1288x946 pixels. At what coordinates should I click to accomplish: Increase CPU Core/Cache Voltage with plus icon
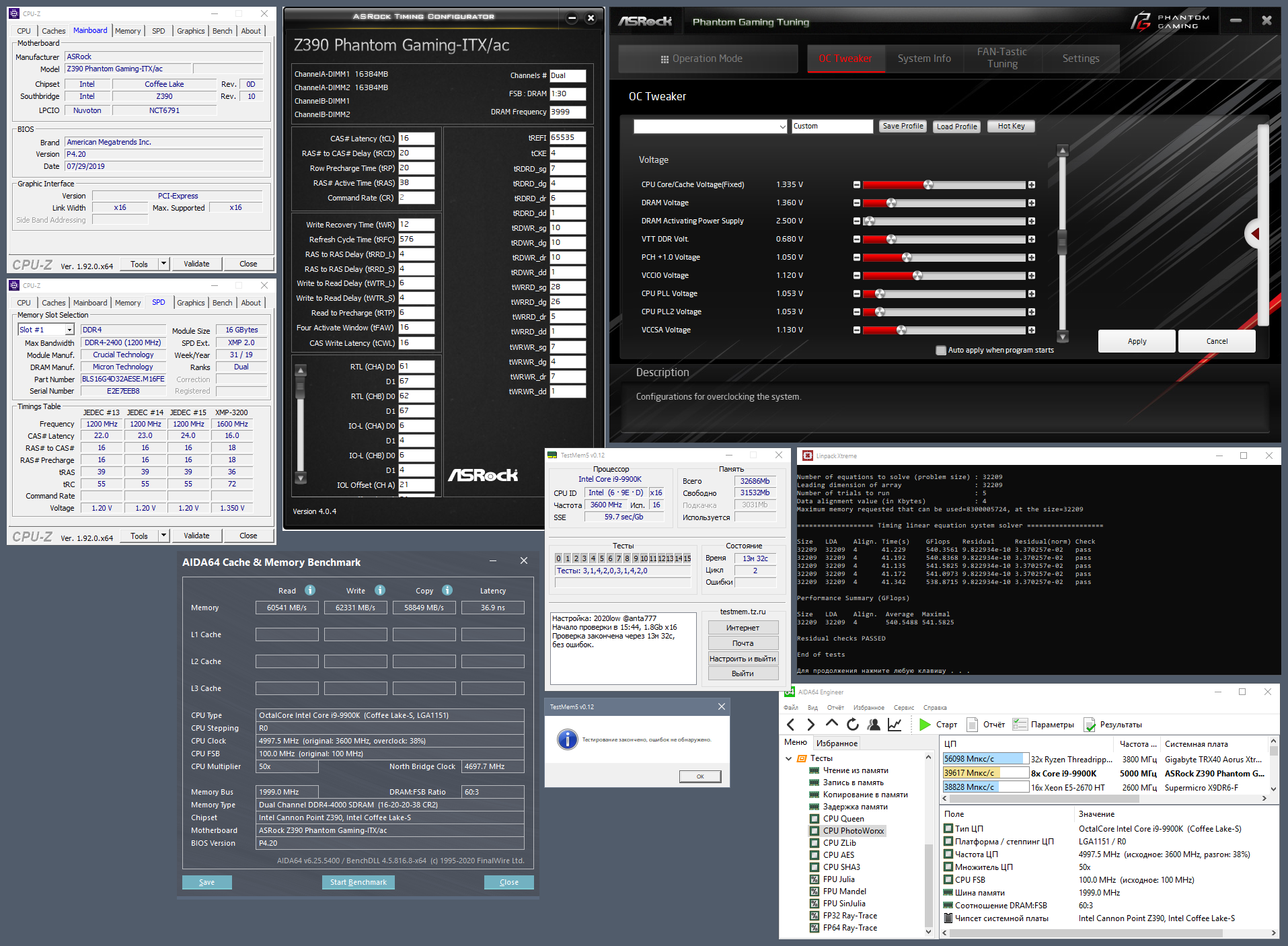point(1032,185)
